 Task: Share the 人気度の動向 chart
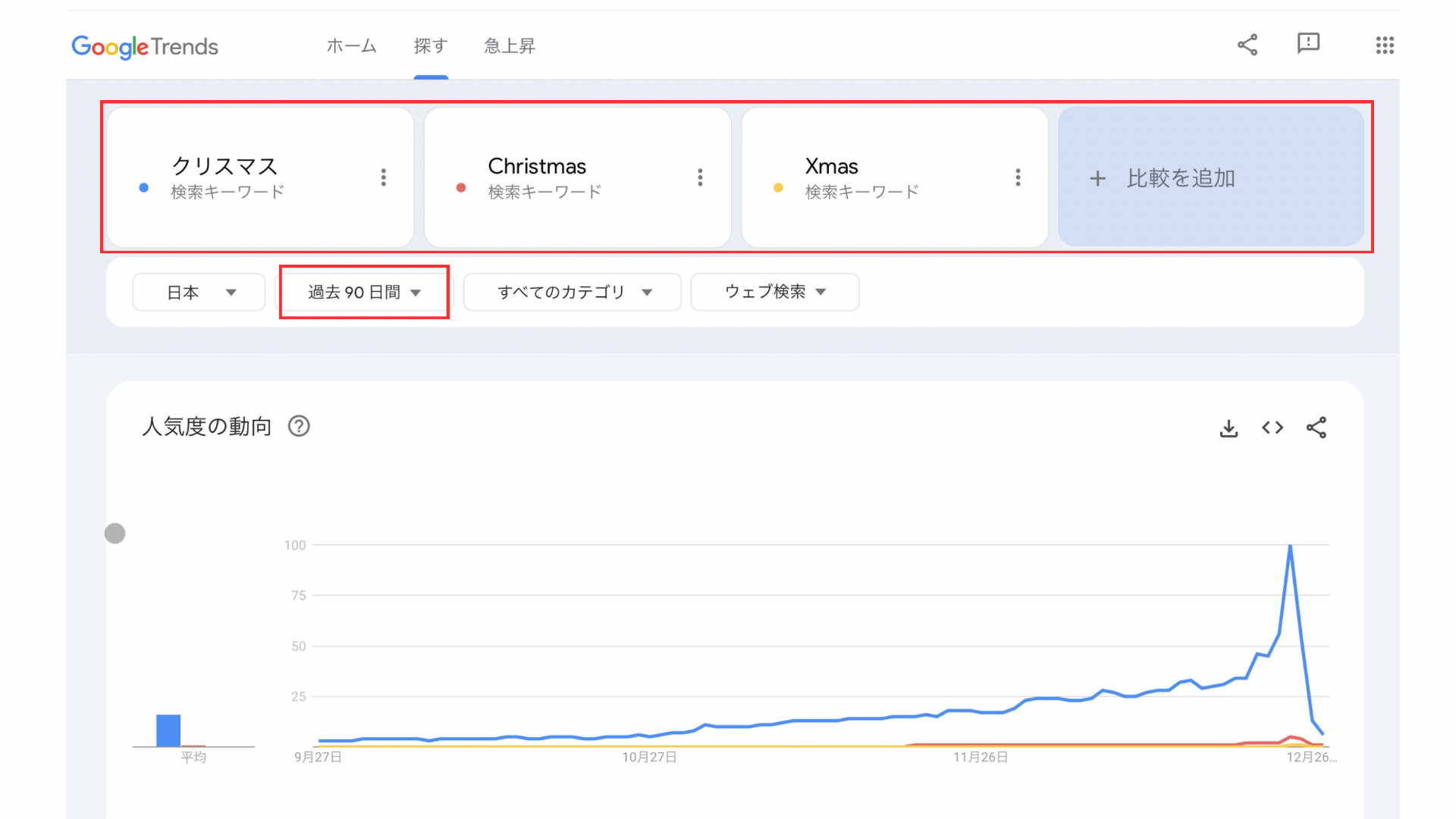1316,428
